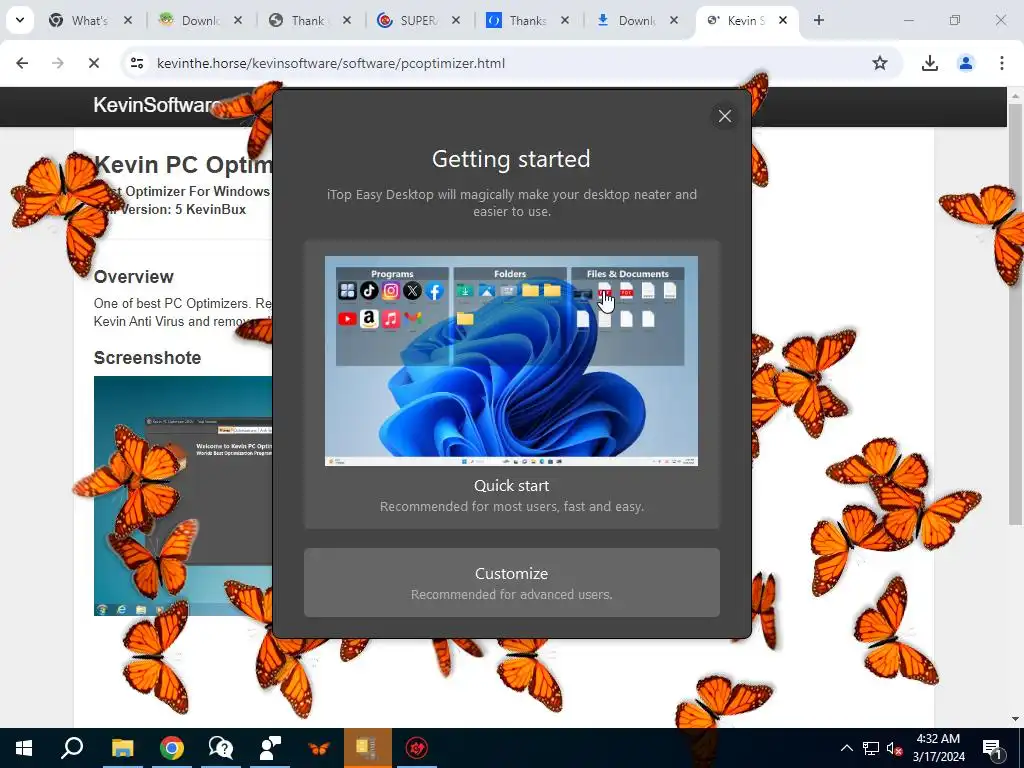The image size is (1024, 768).
Task: Choose the Quick start option
Action: pos(511,385)
